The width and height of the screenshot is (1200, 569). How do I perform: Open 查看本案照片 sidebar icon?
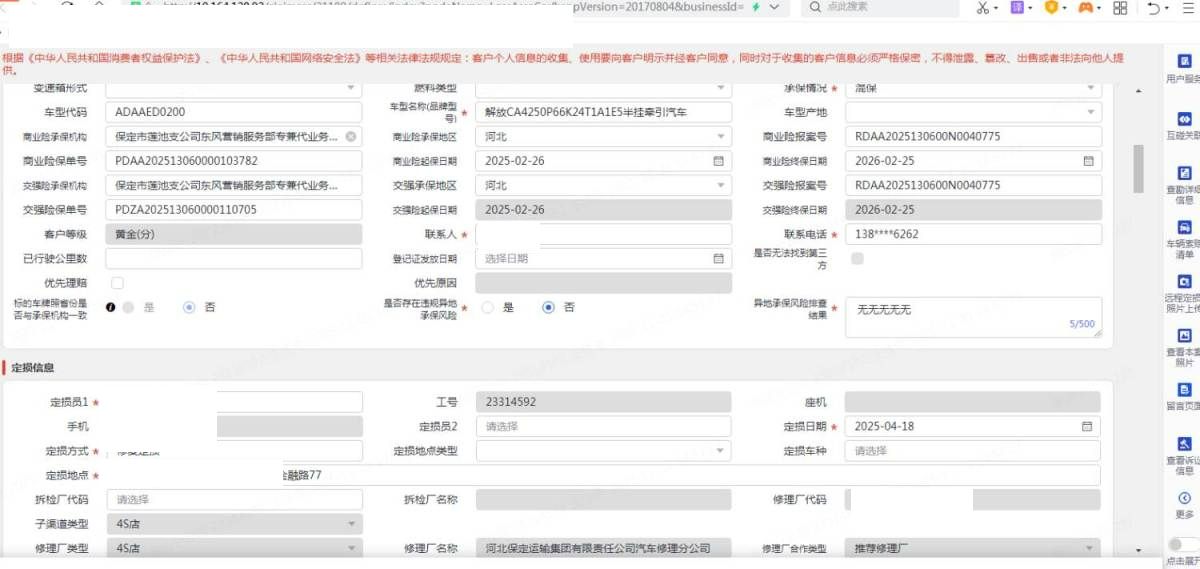coord(1185,336)
